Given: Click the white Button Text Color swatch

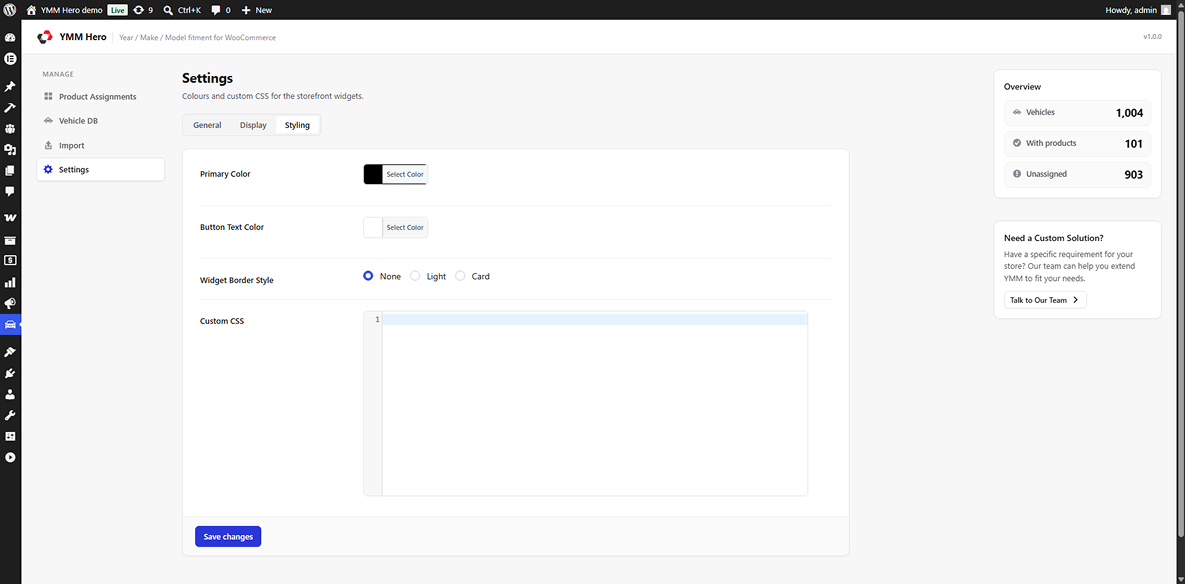Looking at the screenshot, I should point(373,227).
